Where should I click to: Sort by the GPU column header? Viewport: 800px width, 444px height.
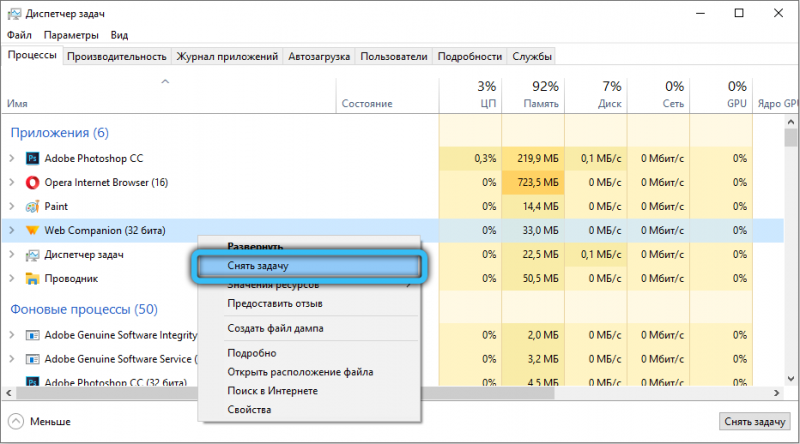[x=721, y=95]
